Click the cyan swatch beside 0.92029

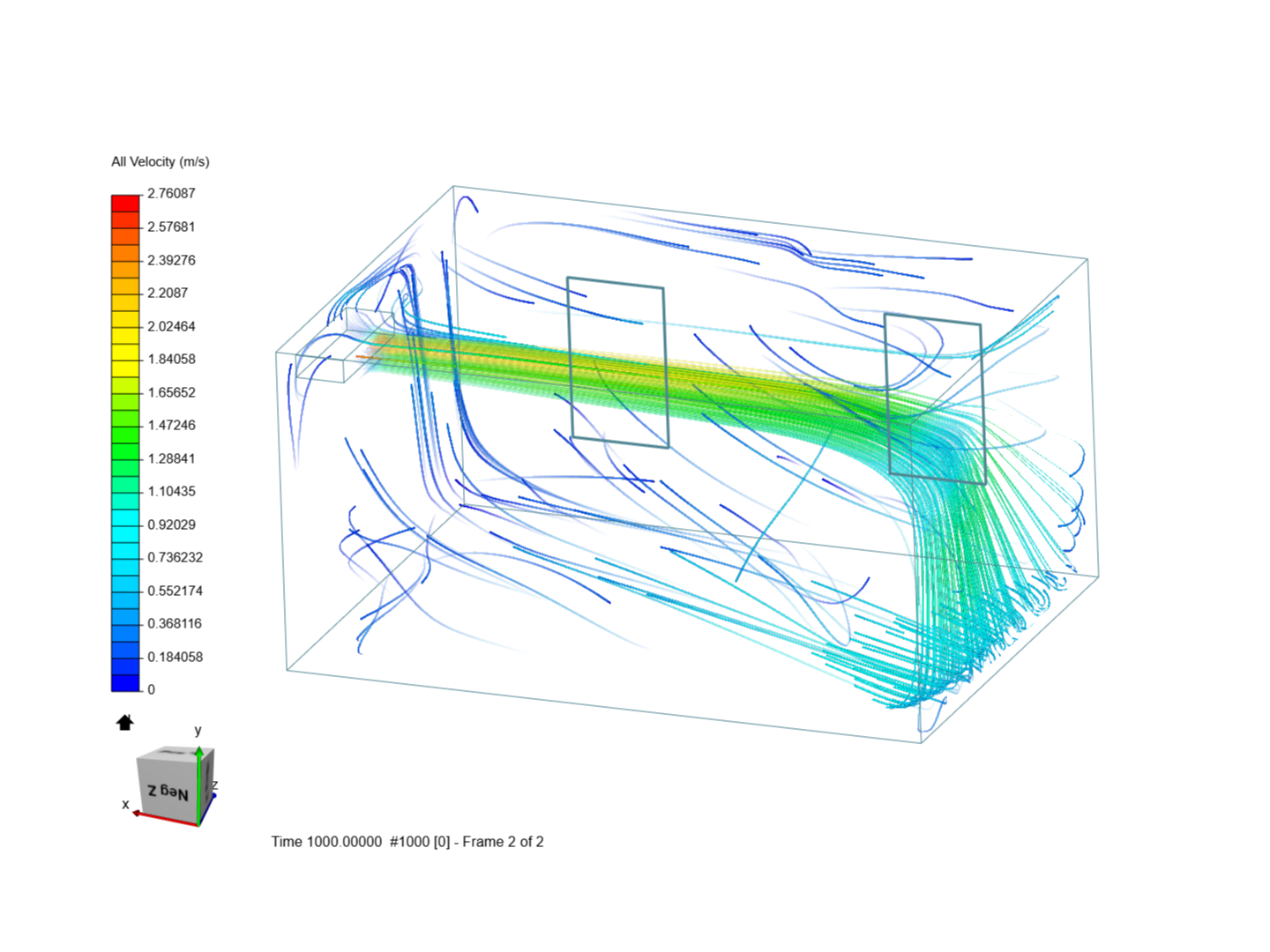pos(125,517)
